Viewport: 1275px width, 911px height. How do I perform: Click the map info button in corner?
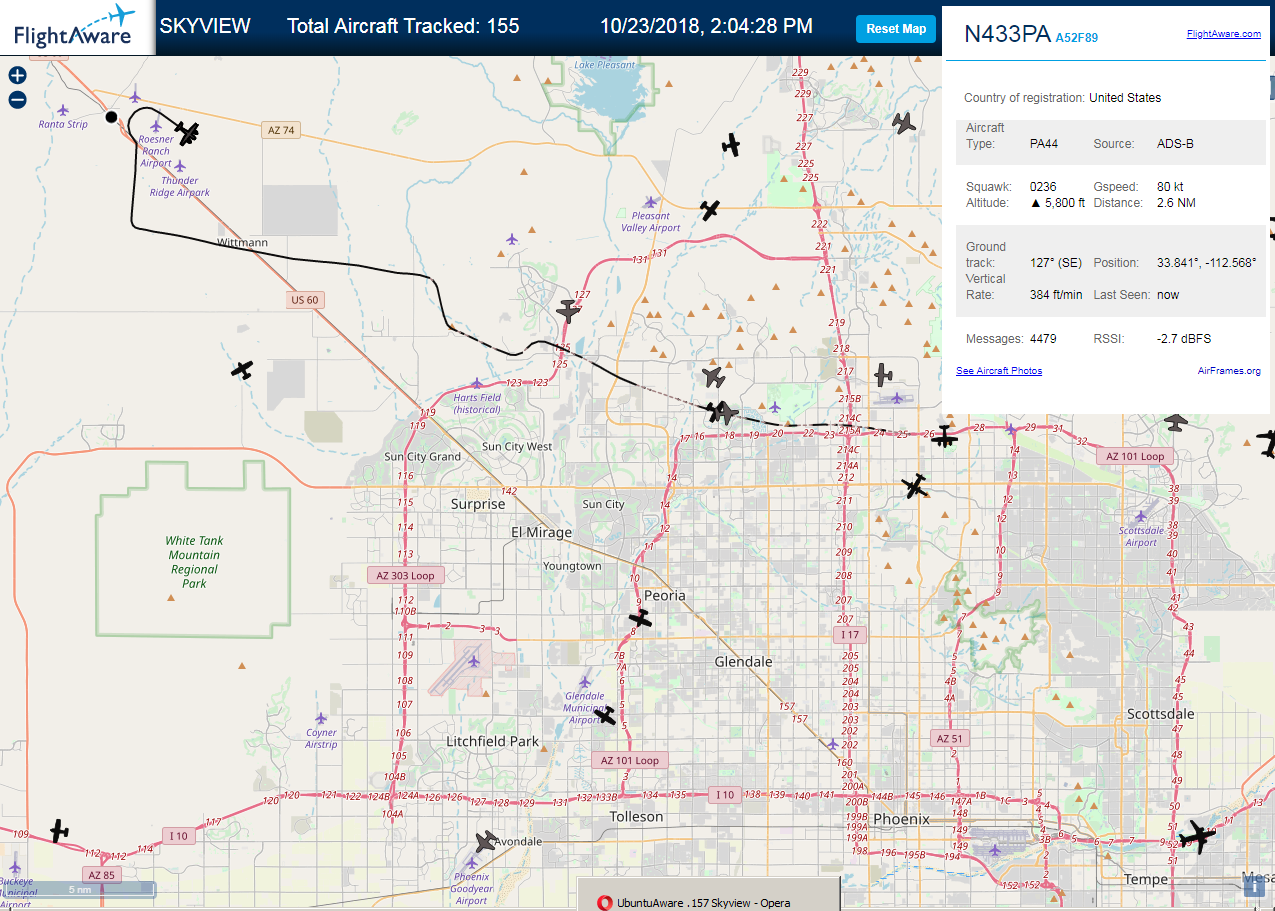[1254, 887]
